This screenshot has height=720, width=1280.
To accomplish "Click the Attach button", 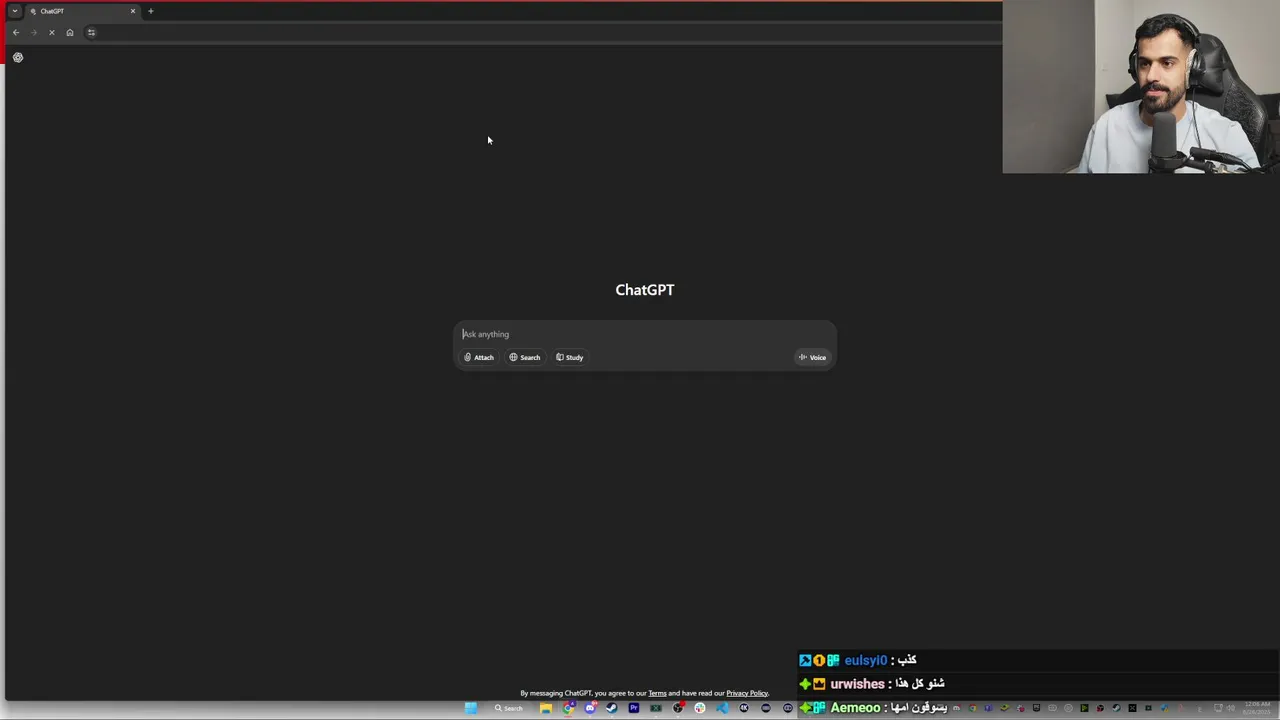I will [479, 357].
